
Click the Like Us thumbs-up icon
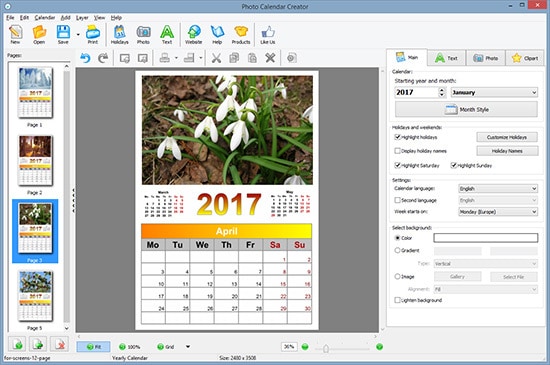pos(268,35)
